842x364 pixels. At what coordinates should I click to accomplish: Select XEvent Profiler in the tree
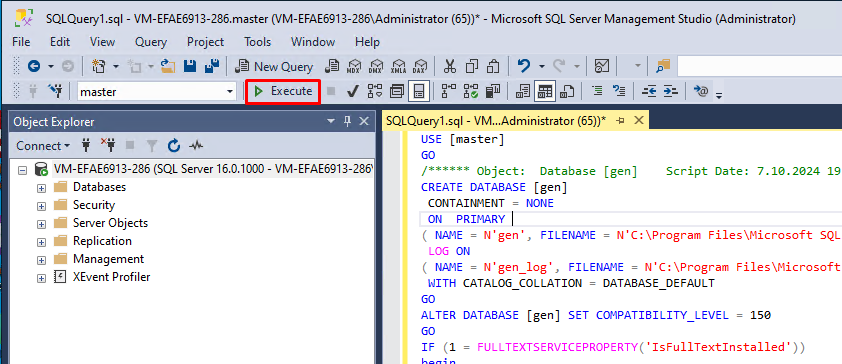point(112,277)
